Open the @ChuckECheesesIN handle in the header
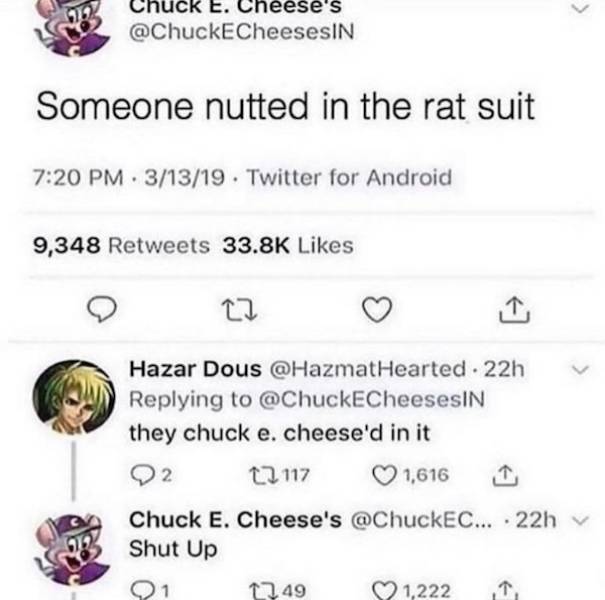This screenshot has width=605, height=600. (x=242, y=32)
